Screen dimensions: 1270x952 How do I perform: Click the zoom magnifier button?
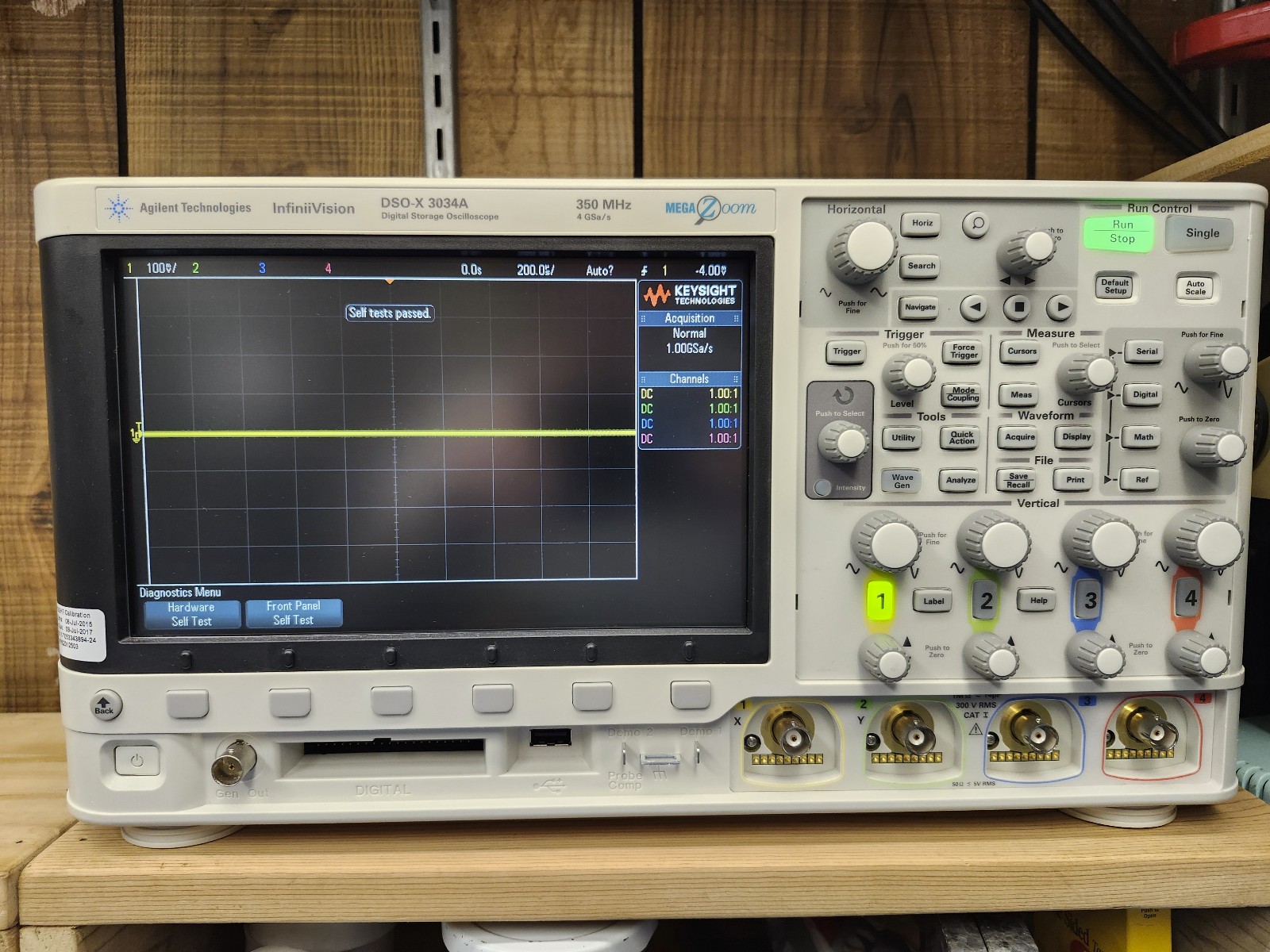pyautogui.click(x=976, y=225)
